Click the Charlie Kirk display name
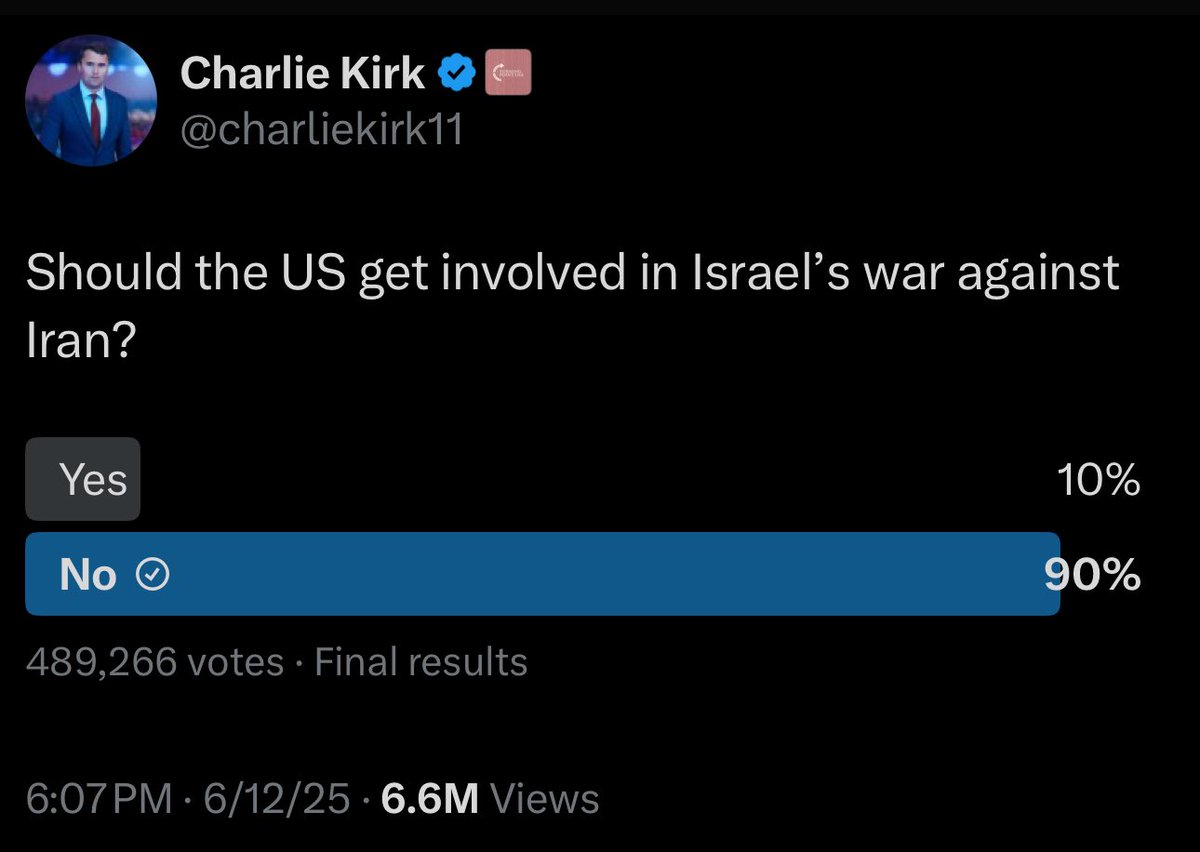1200x852 pixels. [x=303, y=74]
